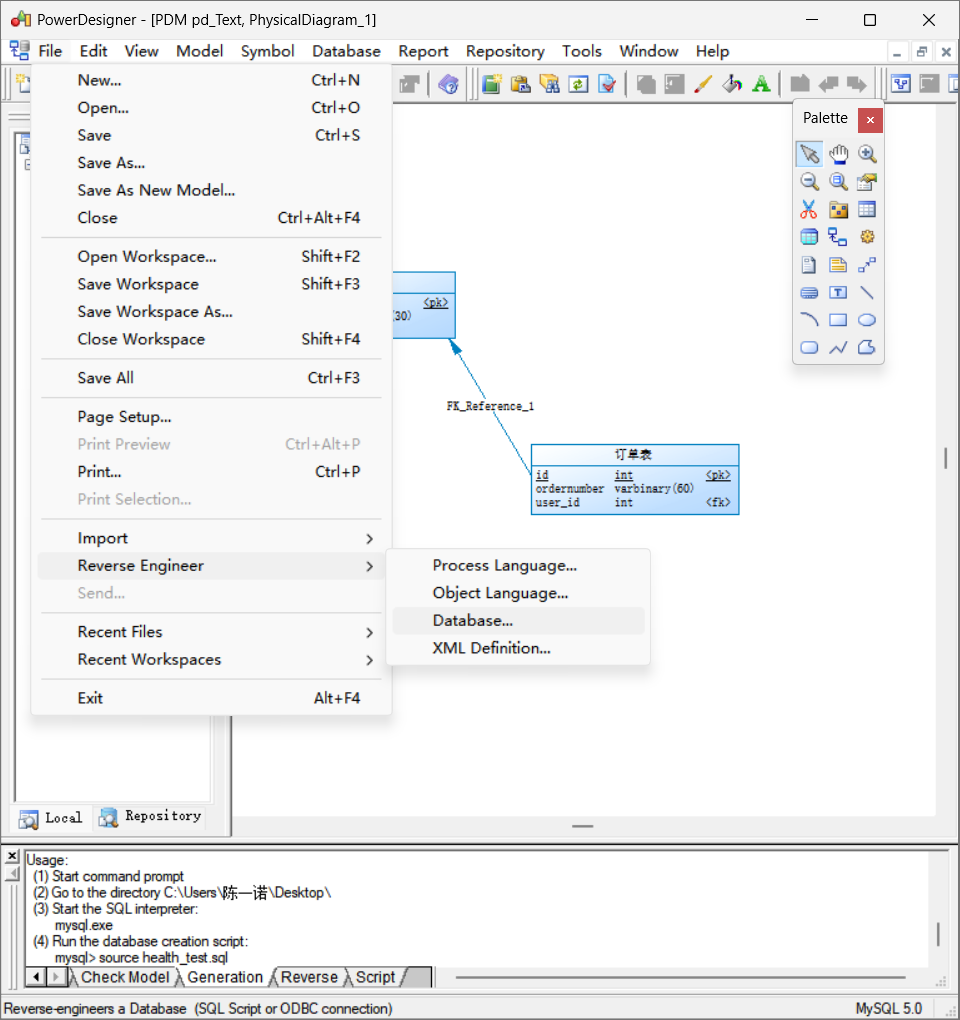
Task: Select the Reference tool in the Palette
Action: [838, 237]
